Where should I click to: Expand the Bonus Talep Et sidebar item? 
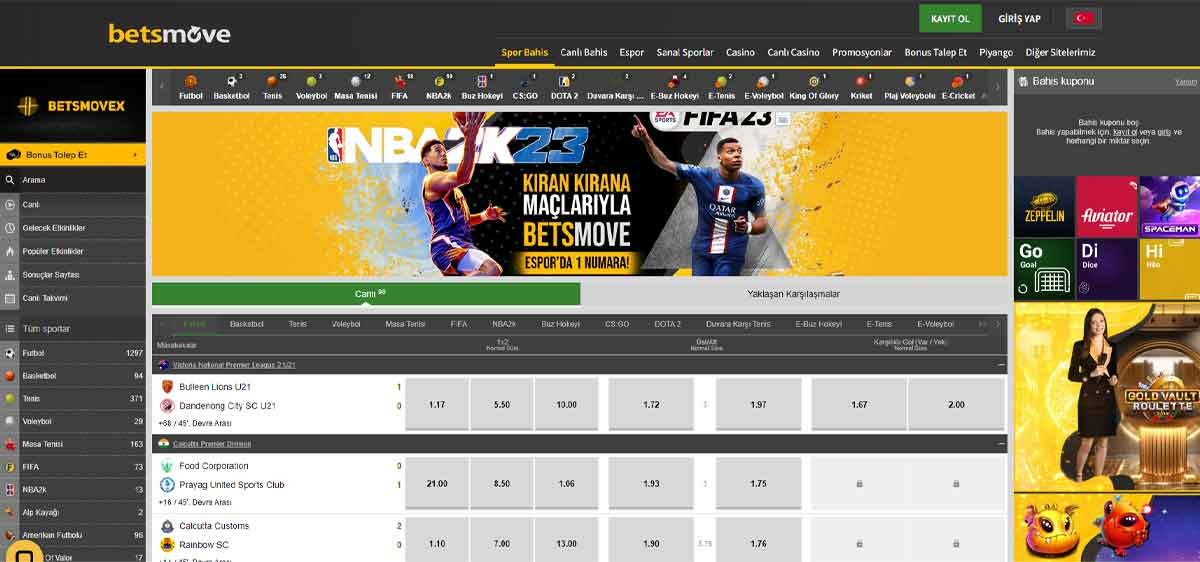[x=73, y=155]
